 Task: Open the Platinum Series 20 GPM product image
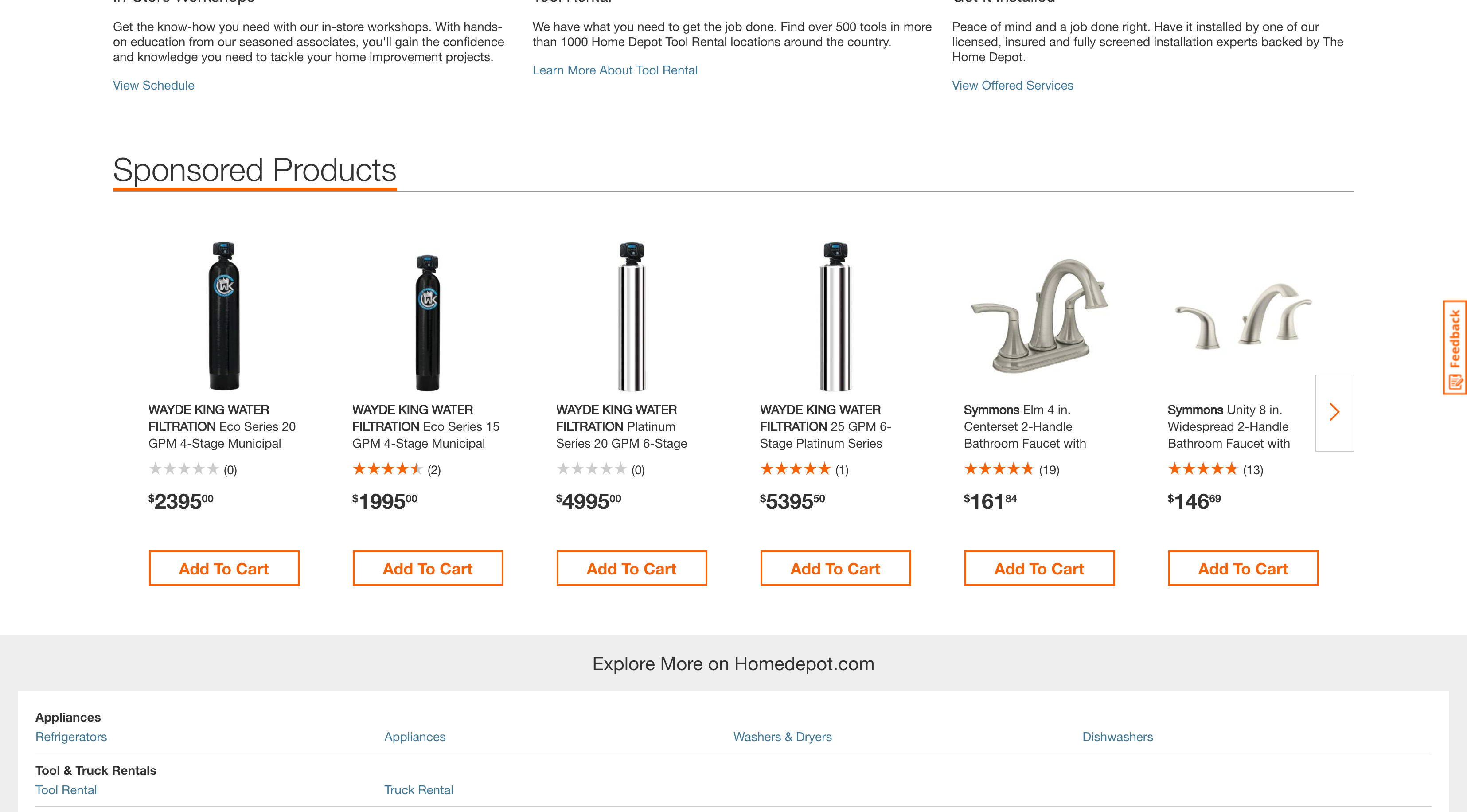point(632,316)
